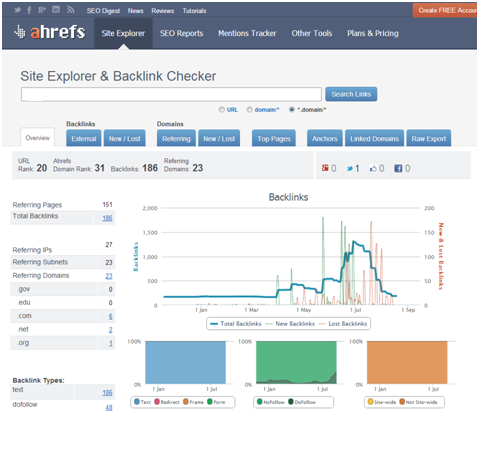The width and height of the screenshot is (479, 463).
Task: Click the Referring IPs row label
Action: 32,250
